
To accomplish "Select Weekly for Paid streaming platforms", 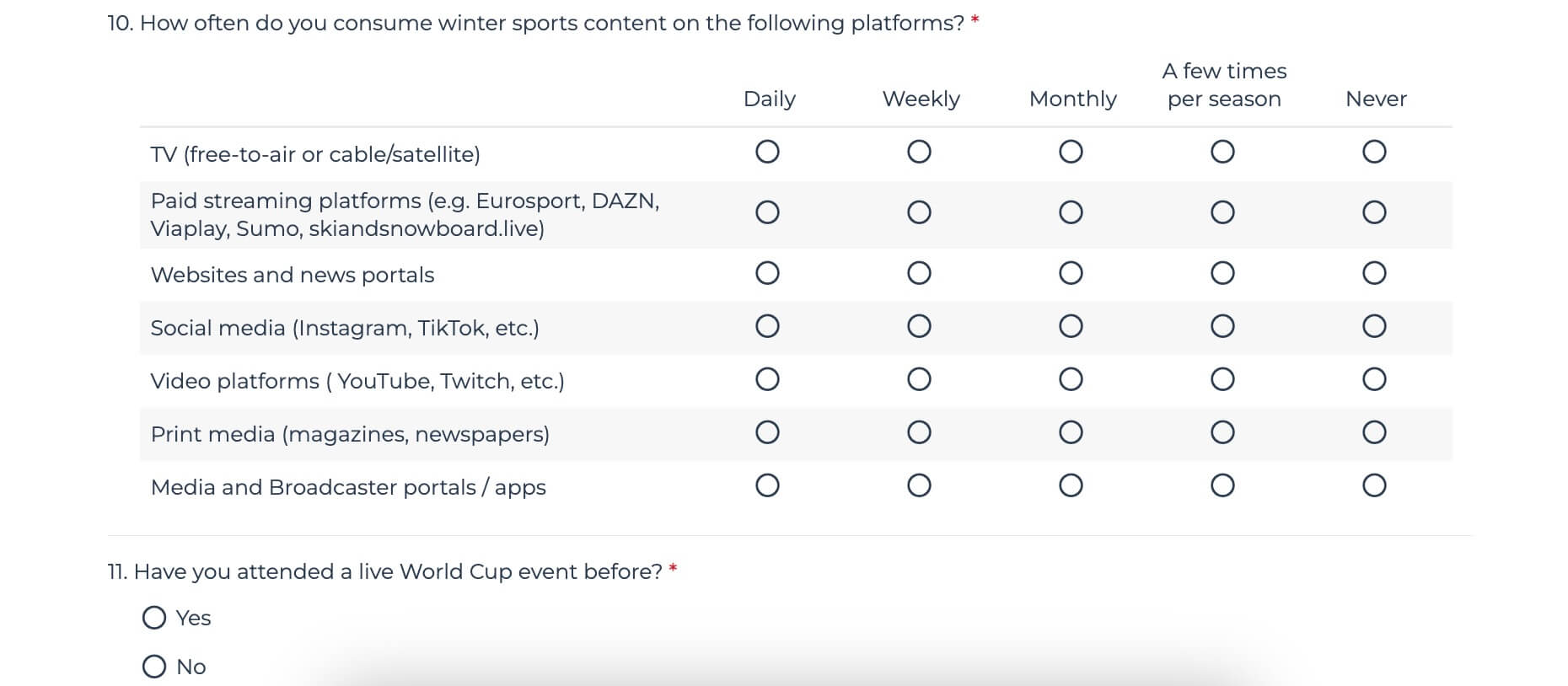I will coord(919,212).
